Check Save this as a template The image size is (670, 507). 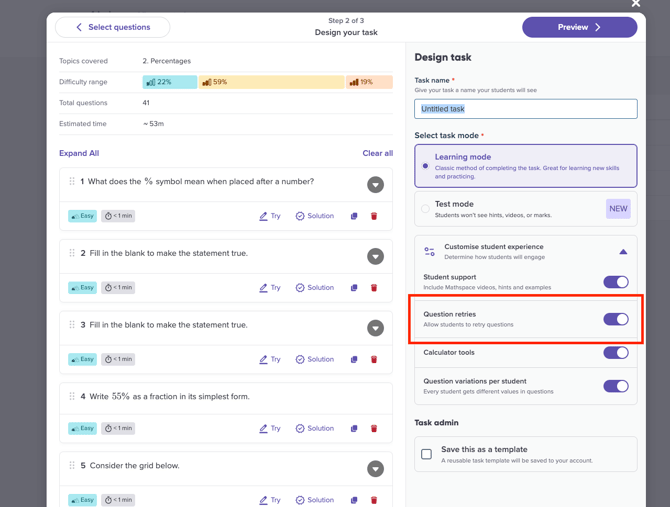(427, 454)
